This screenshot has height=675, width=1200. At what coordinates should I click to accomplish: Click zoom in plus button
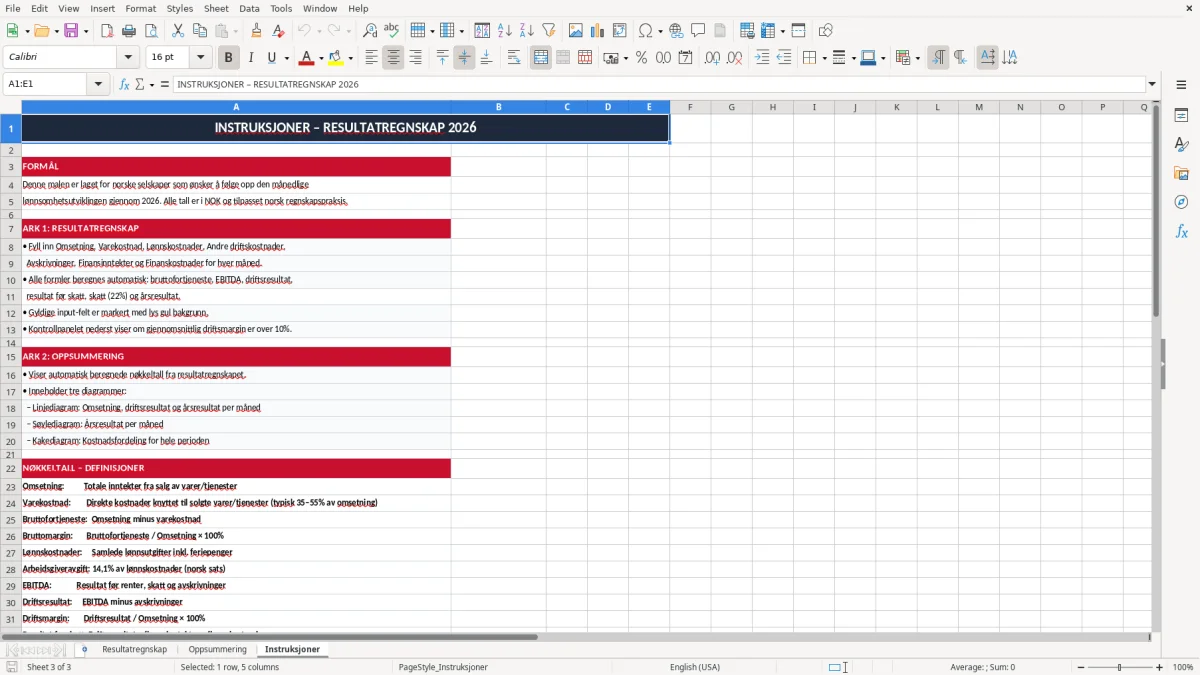1160,667
